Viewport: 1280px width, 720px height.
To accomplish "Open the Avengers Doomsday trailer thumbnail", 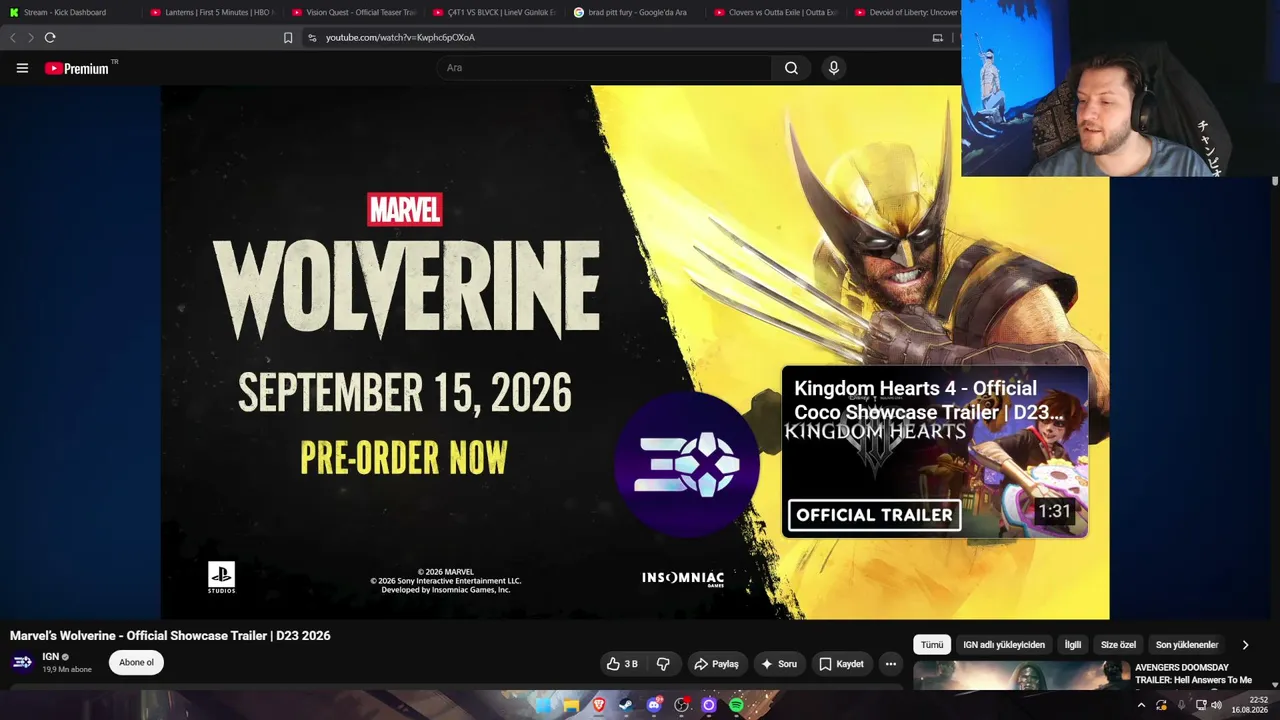I will [1021, 676].
